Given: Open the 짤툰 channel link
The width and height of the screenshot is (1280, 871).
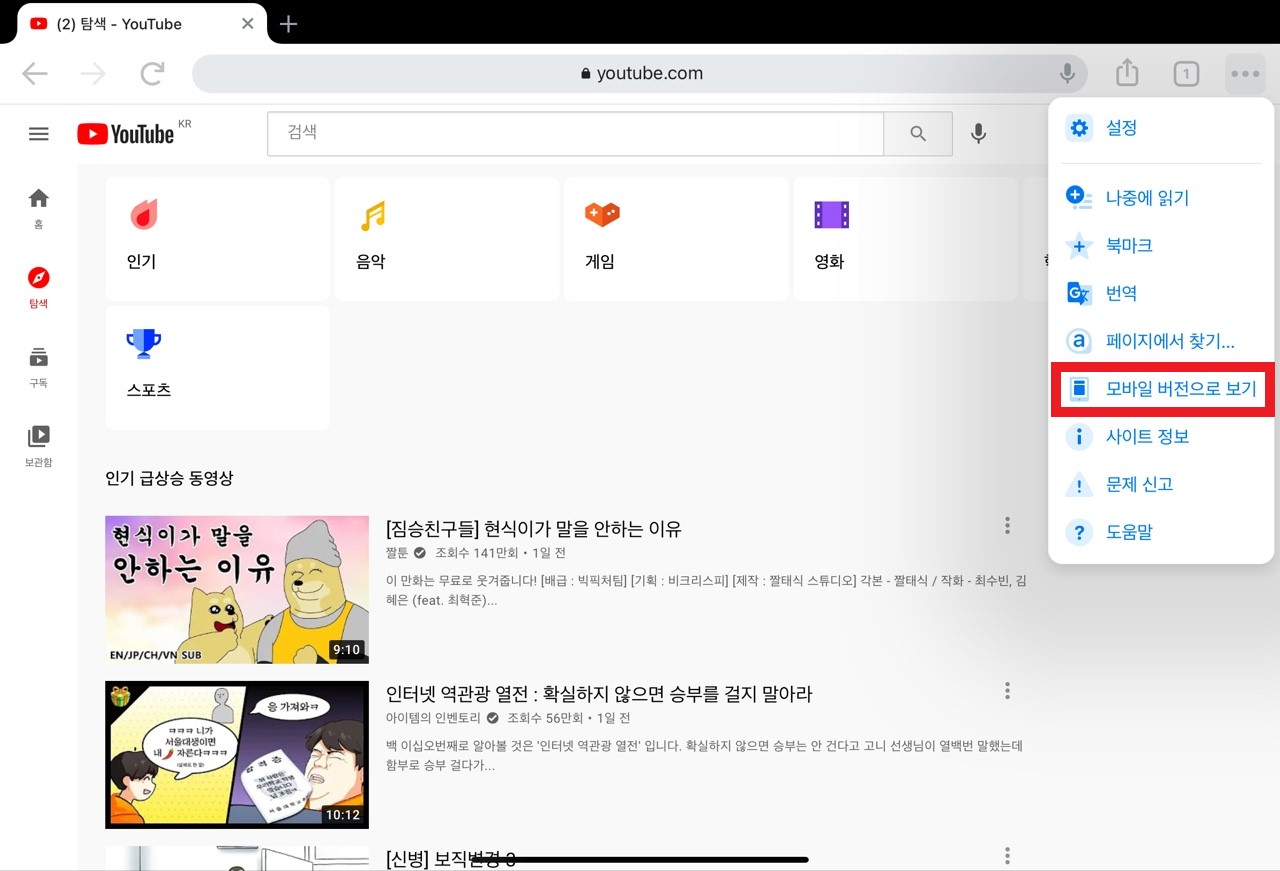Looking at the screenshot, I should [398, 553].
